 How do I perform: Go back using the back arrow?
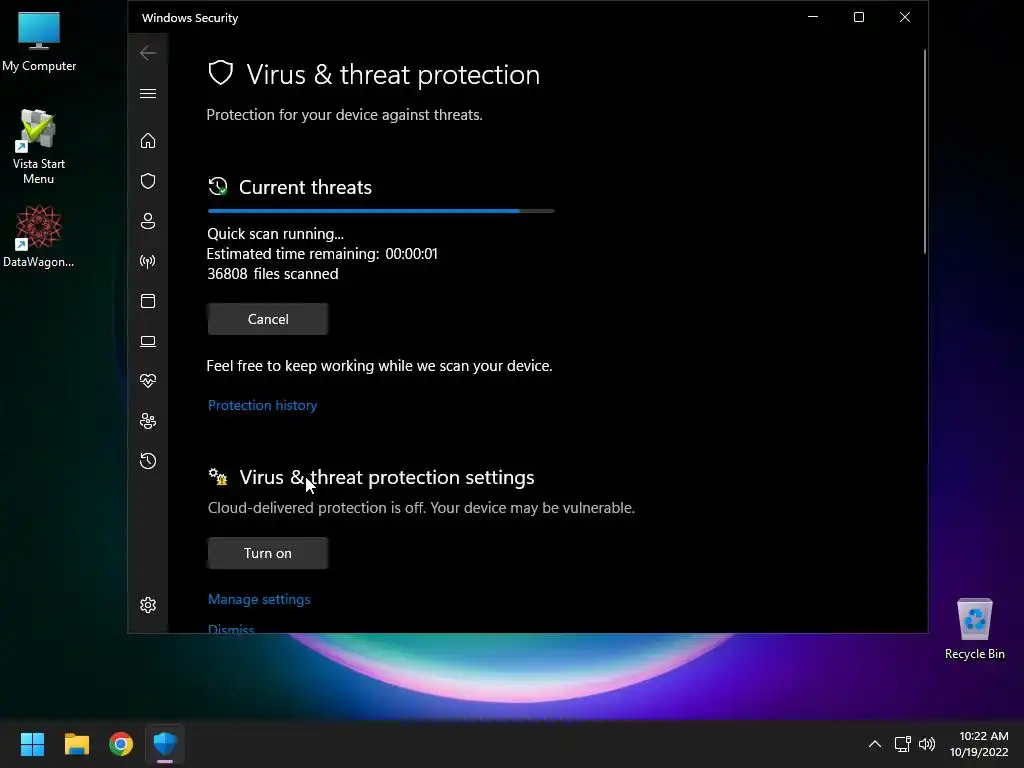(x=148, y=53)
